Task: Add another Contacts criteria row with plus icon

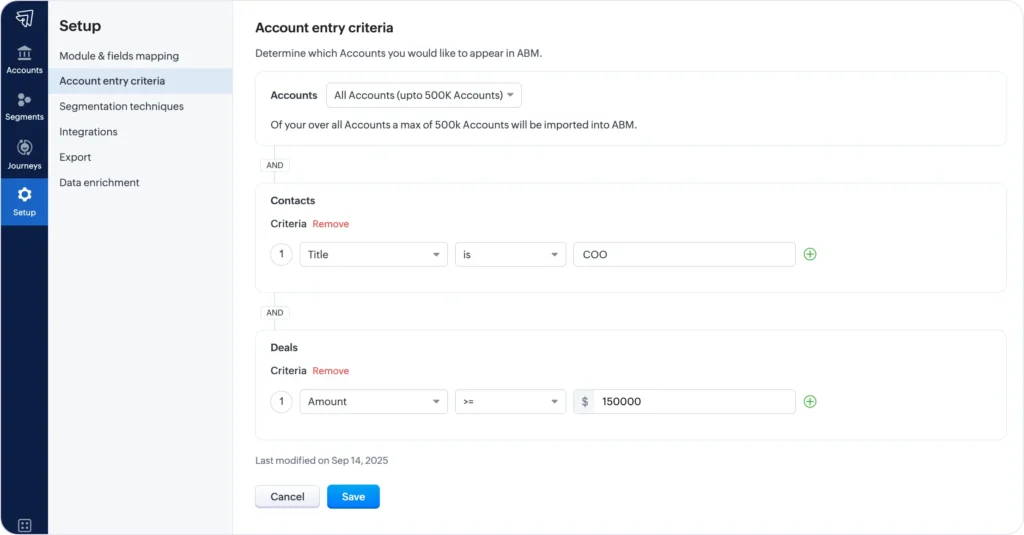Action: [810, 254]
